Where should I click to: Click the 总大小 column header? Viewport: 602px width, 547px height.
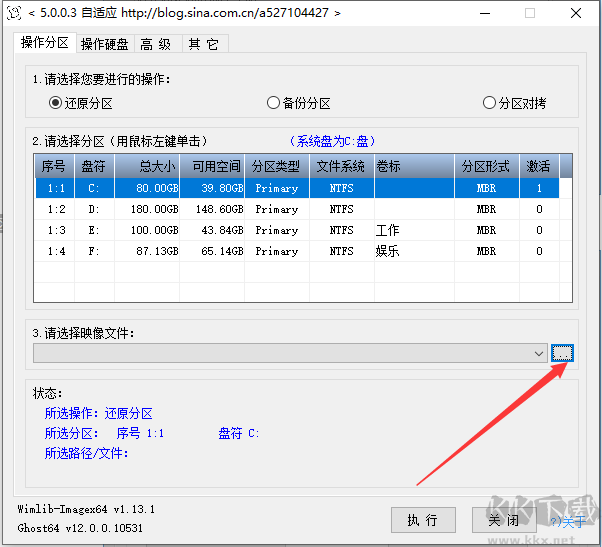tap(147, 166)
